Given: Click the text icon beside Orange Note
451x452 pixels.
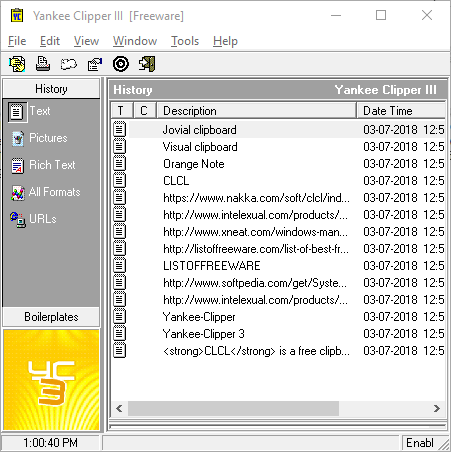Looking at the screenshot, I should point(119,163).
